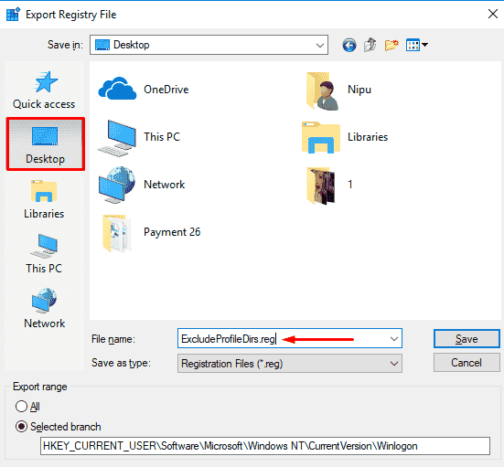Viewport: 504px width, 467px height.
Task: Click the Cancel button
Action: [467, 363]
